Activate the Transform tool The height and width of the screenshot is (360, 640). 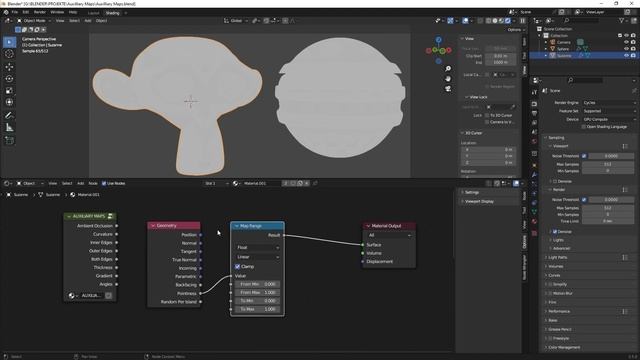pyautogui.click(x=9, y=102)
